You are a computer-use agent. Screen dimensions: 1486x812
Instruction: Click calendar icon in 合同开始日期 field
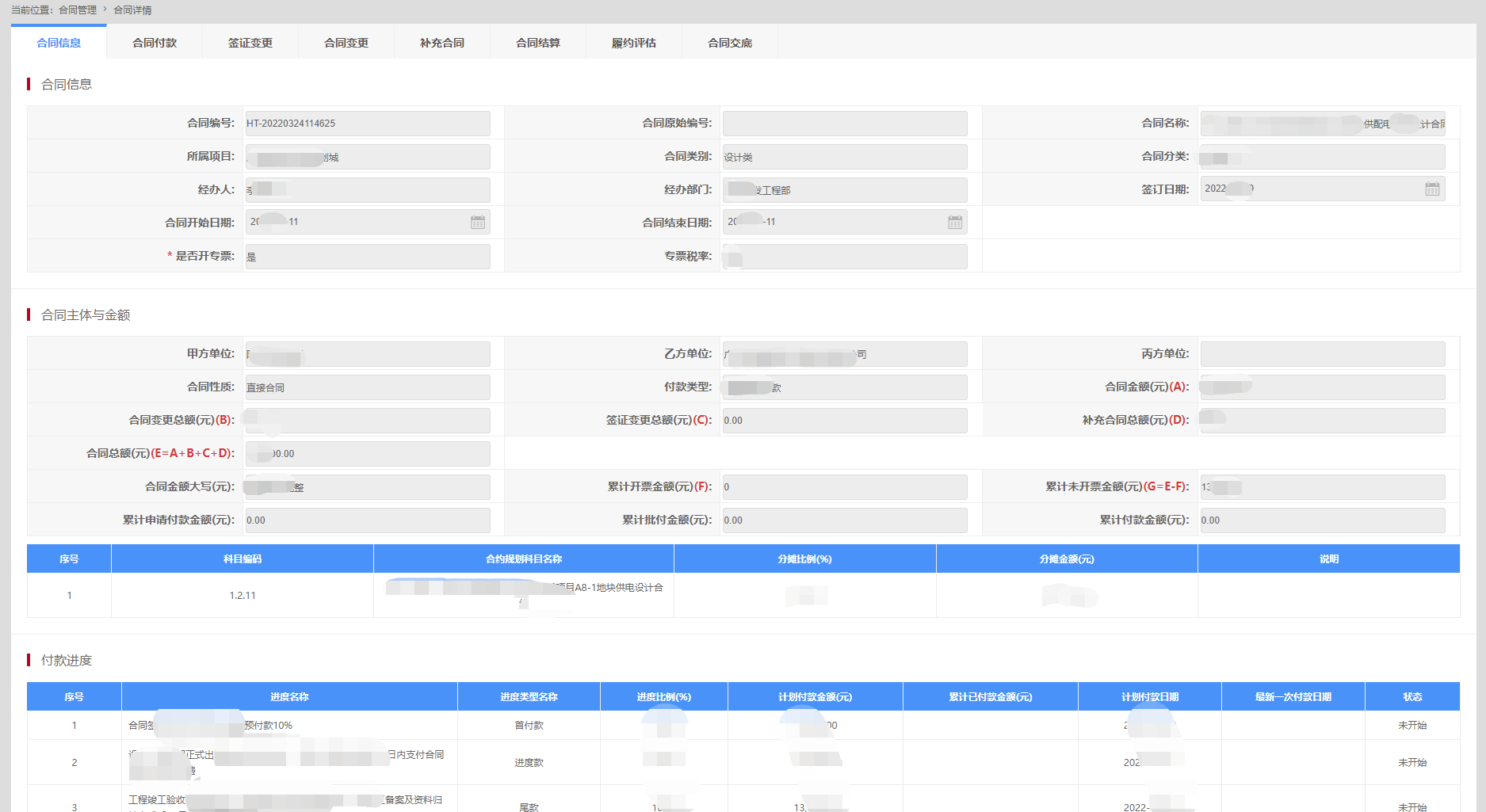click(478, 223)
